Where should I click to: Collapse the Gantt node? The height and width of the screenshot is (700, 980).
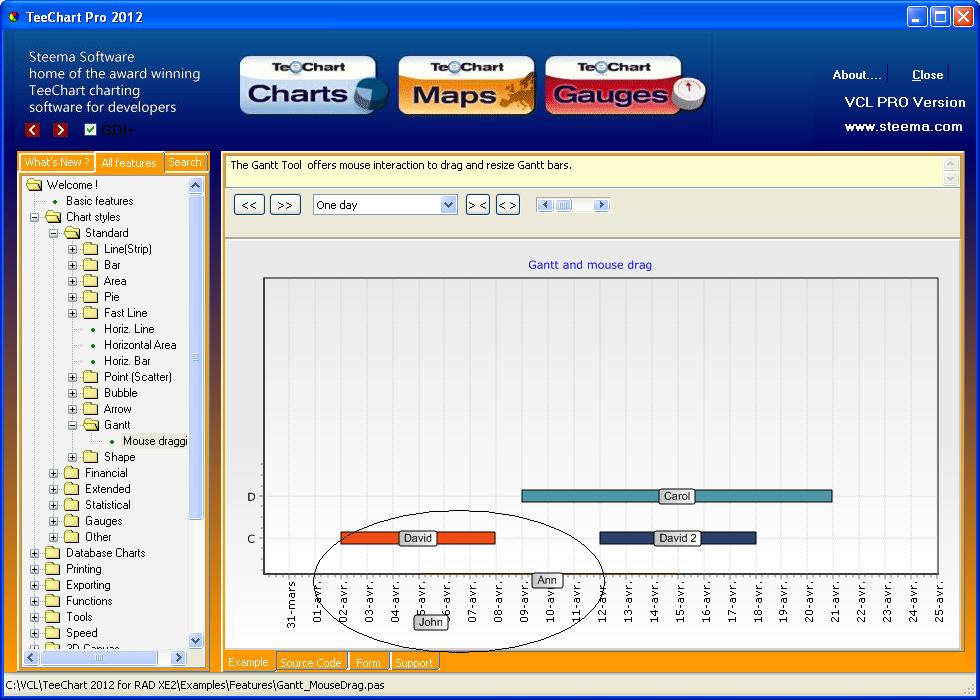[72, 425]
